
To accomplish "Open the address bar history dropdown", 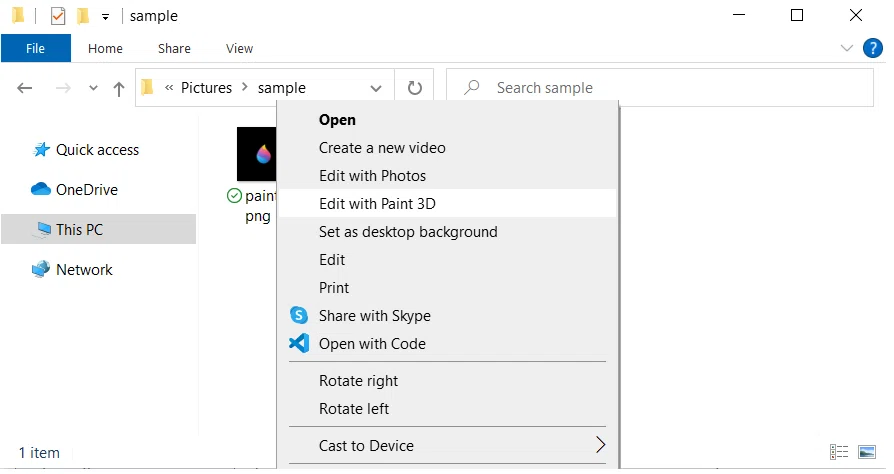I will (376, 88).
